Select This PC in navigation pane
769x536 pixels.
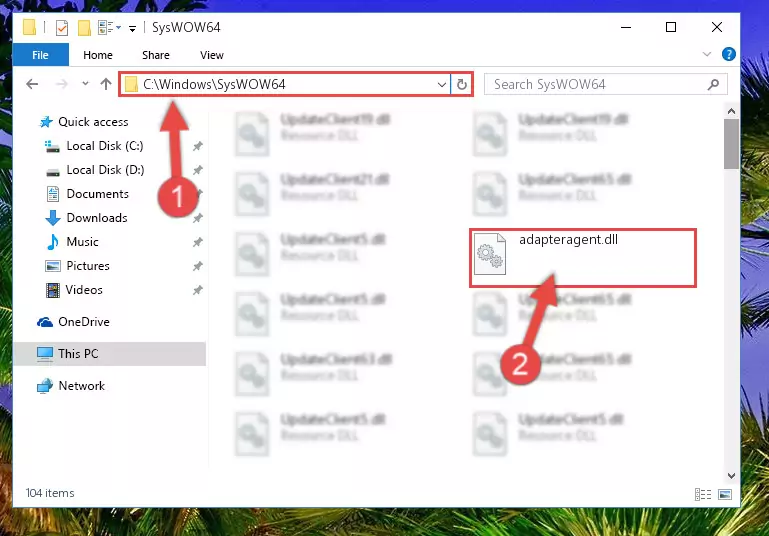(x=109, y=354)
